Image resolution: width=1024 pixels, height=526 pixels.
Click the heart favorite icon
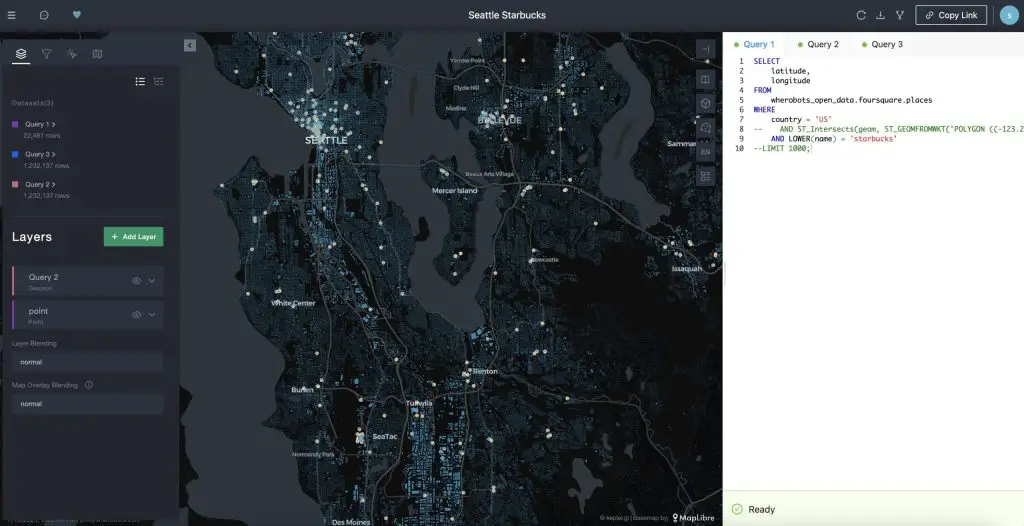(76, 15)
